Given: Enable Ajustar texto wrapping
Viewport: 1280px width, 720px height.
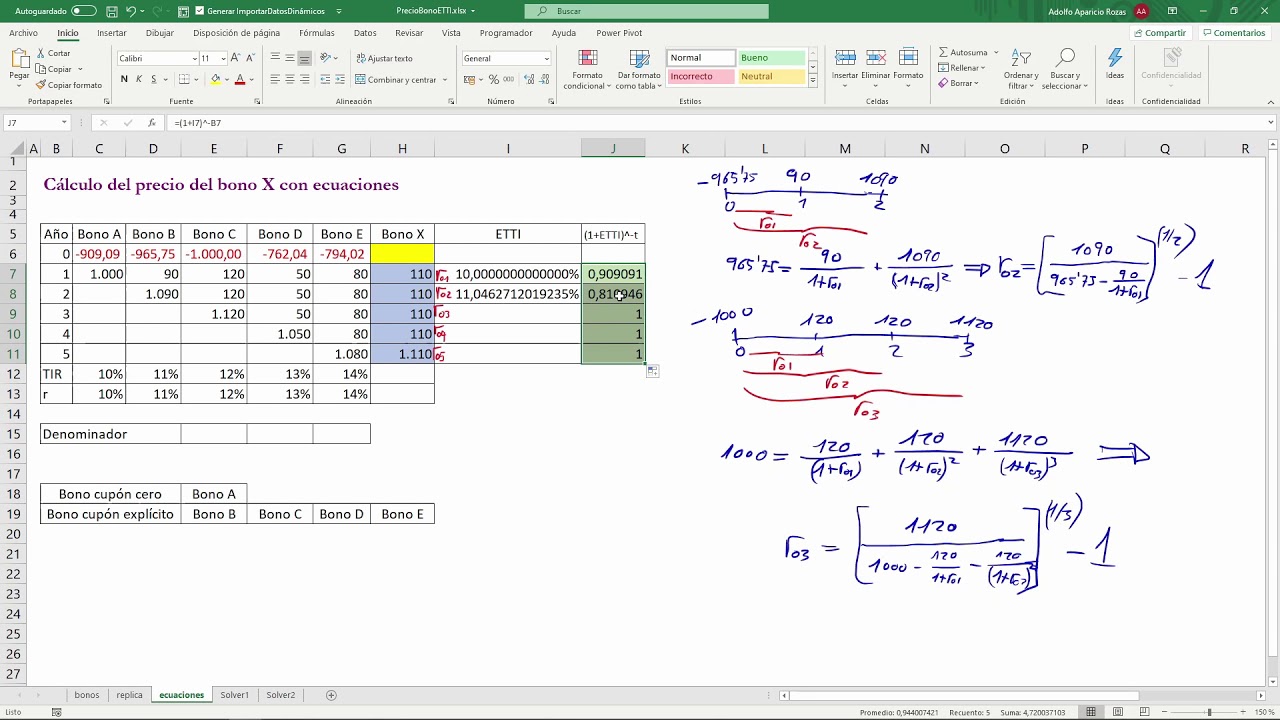Looking at the screenshot, I should click(x=383, y=58).
